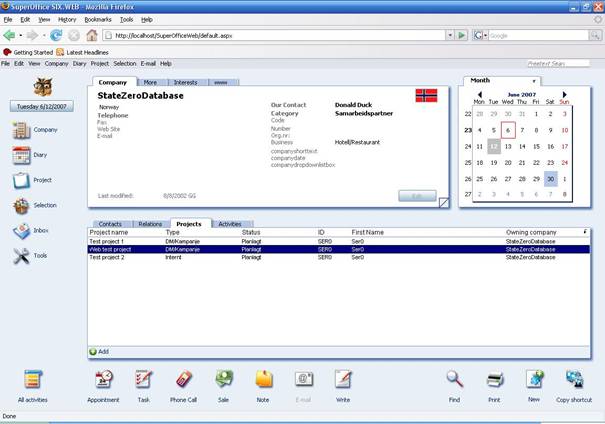Image resolution: width=605 pixels, height=424 pixels.
Task: Go to next month in calendar
Action: point(564,95)
